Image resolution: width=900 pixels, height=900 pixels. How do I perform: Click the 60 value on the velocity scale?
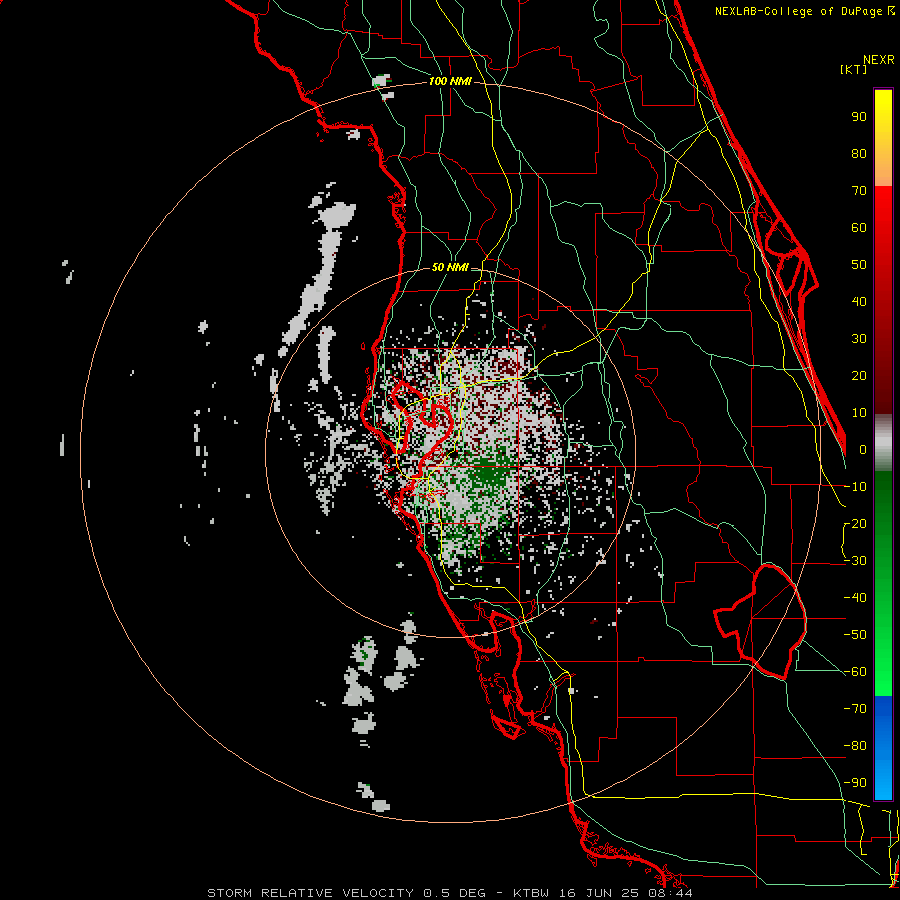tap(859, 228)
